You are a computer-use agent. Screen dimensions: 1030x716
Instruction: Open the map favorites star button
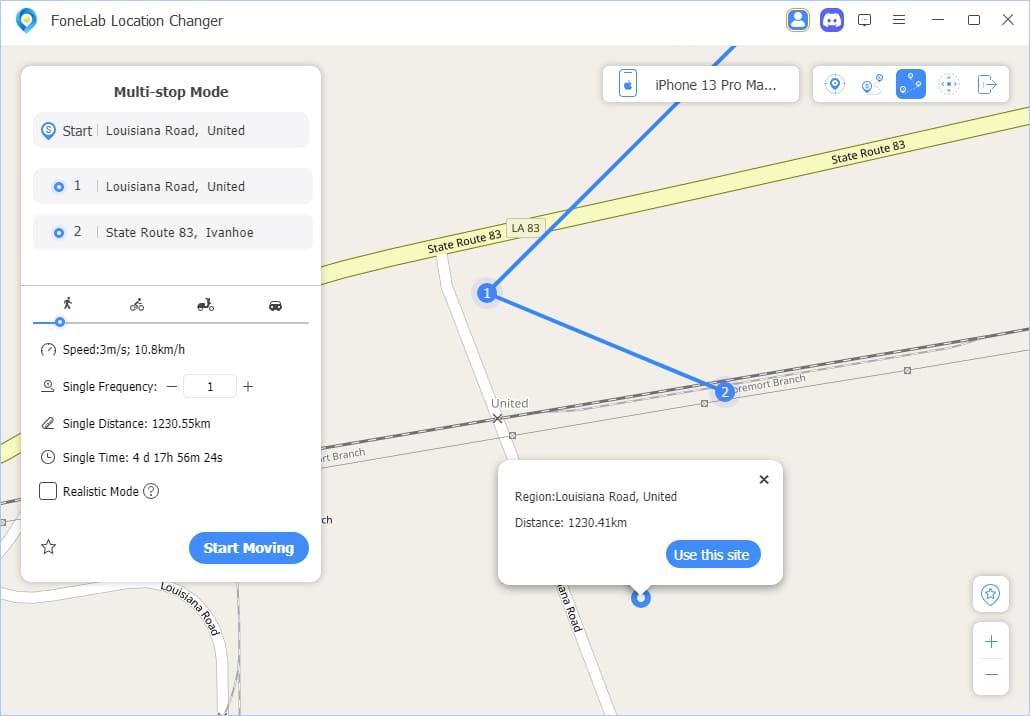point(991,594)
